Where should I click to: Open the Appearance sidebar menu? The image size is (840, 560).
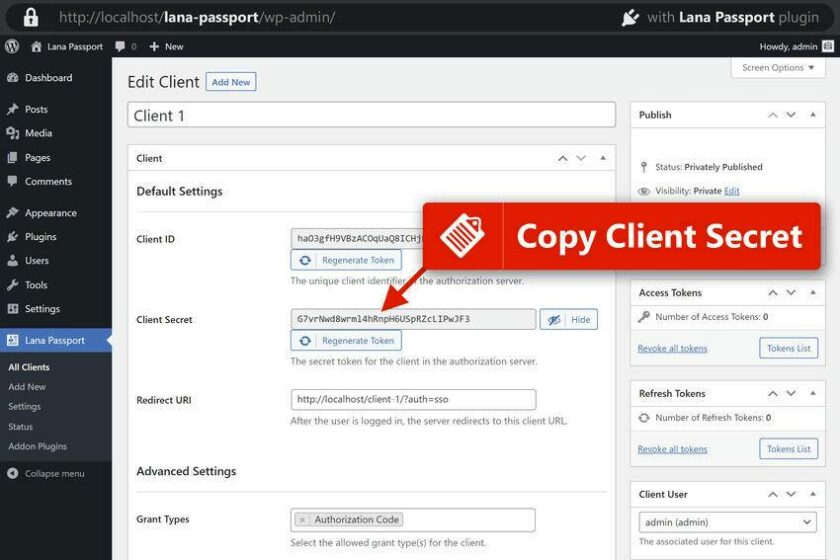(50, 213)
